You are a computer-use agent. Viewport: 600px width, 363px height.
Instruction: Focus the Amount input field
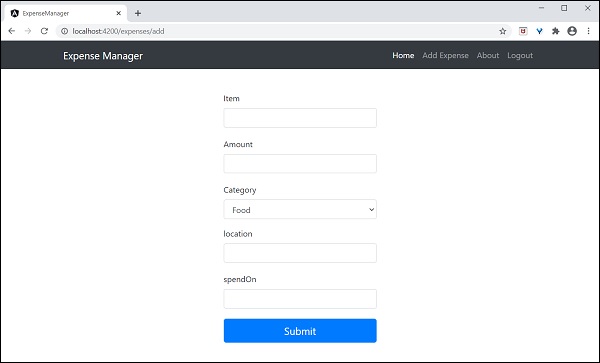click(300, 164)
